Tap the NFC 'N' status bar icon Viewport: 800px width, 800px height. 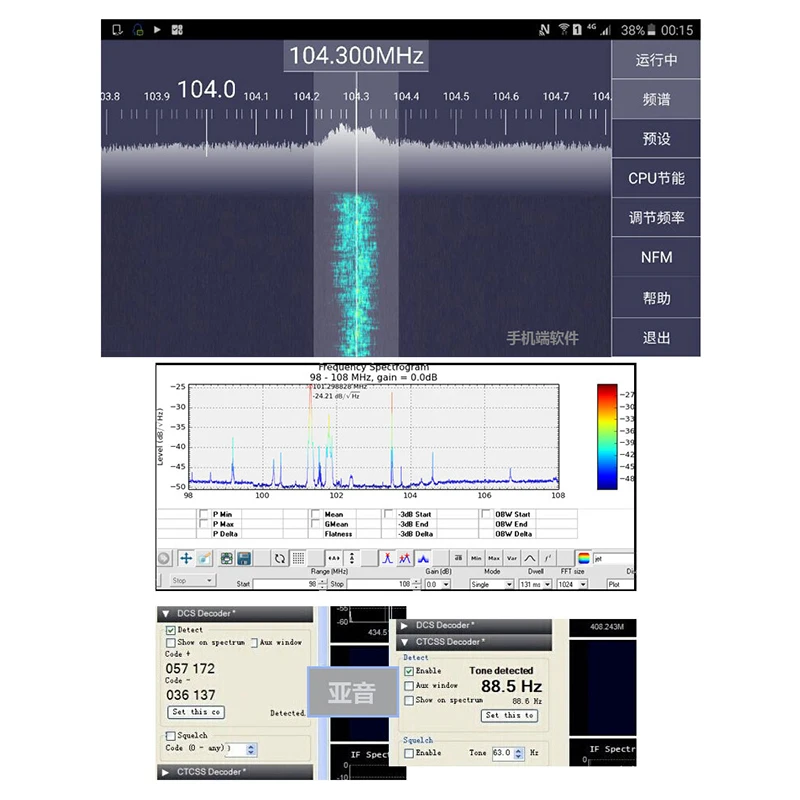coord(544,30)
